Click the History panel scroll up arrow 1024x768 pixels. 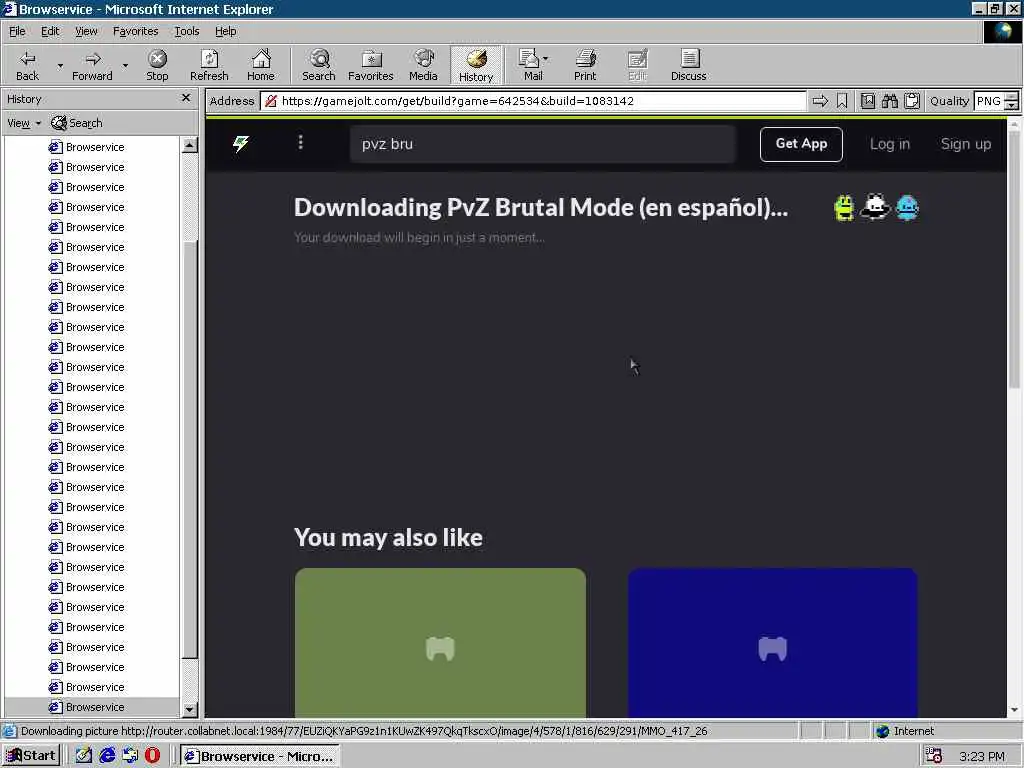(189, 145)
